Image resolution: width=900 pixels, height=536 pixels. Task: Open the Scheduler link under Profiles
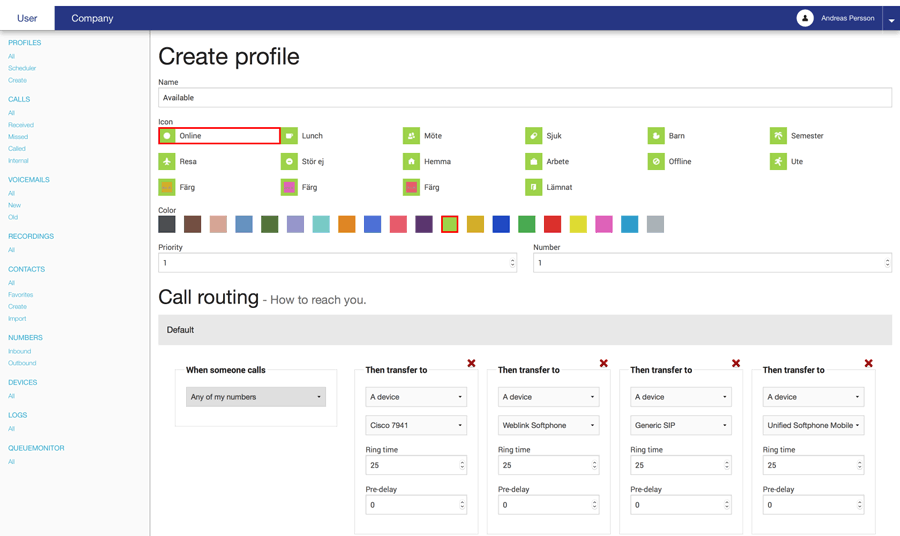tap(22, 68)
